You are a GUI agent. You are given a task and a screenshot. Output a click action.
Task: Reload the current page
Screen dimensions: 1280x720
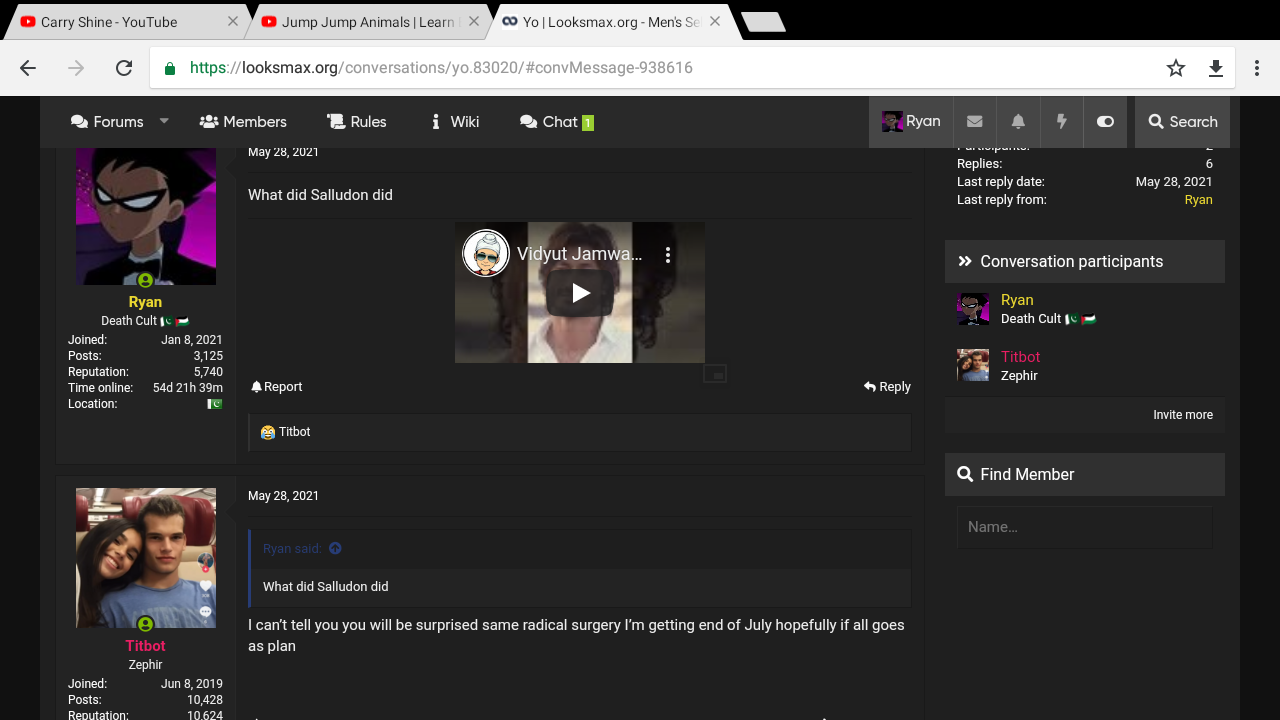tap(124, 68)
